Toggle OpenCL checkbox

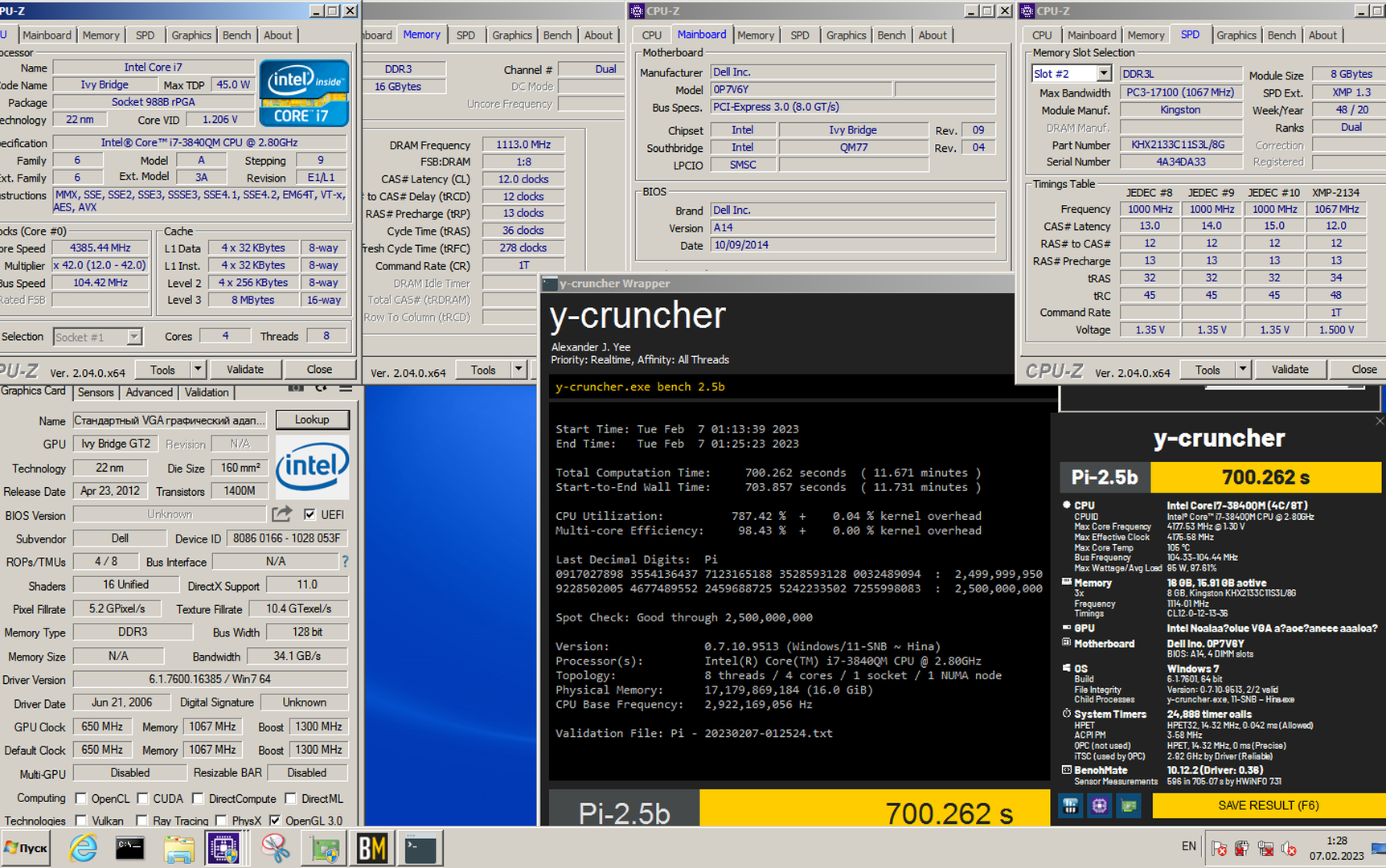(x=80, y=798)
